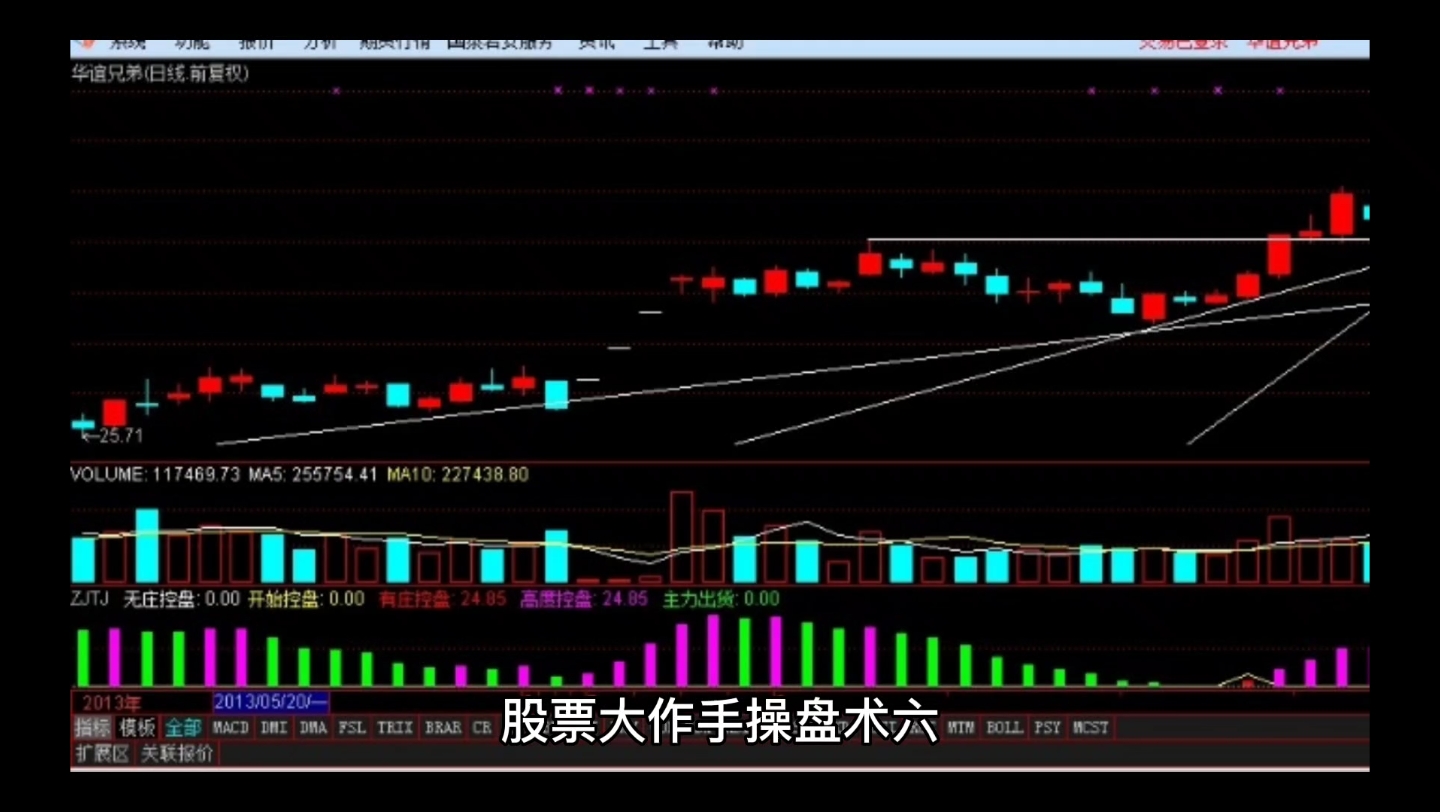This screenshot has width=1440, height=812.
Task: Show the DMI indicator
Action: (x=274, y=728)
